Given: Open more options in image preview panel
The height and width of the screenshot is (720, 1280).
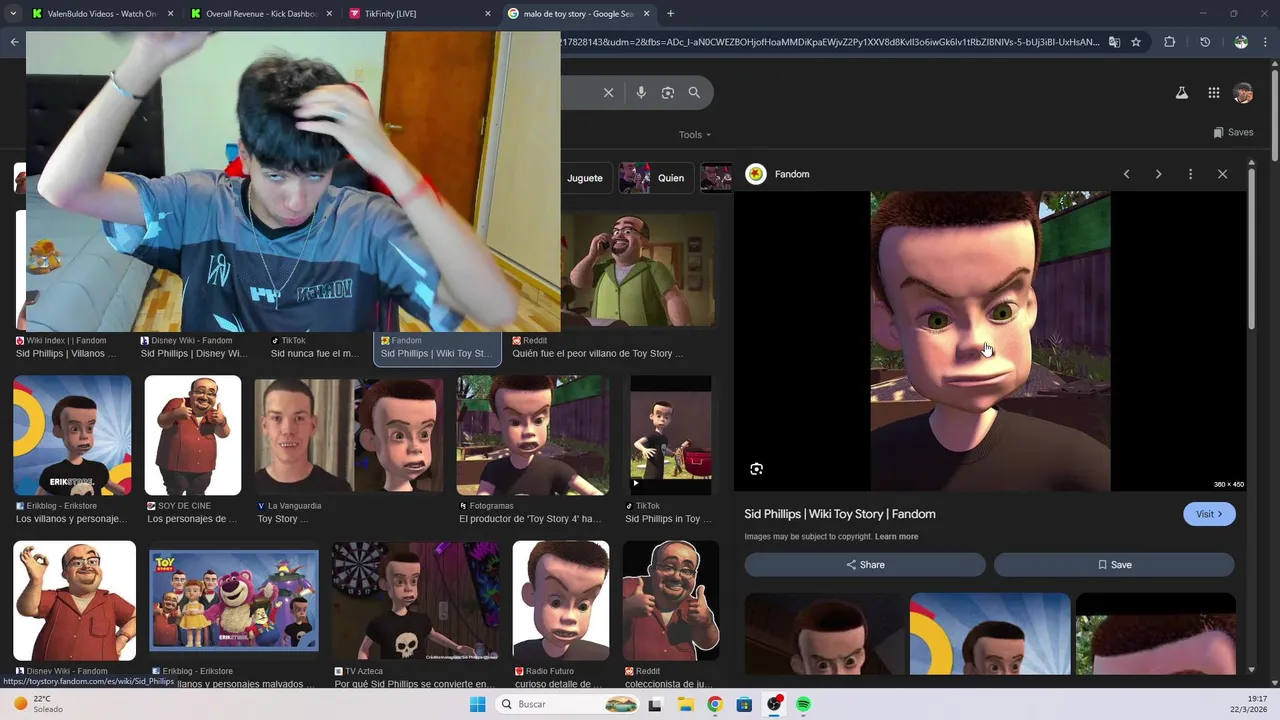Looking at the screenshot, I should 1190,174.
